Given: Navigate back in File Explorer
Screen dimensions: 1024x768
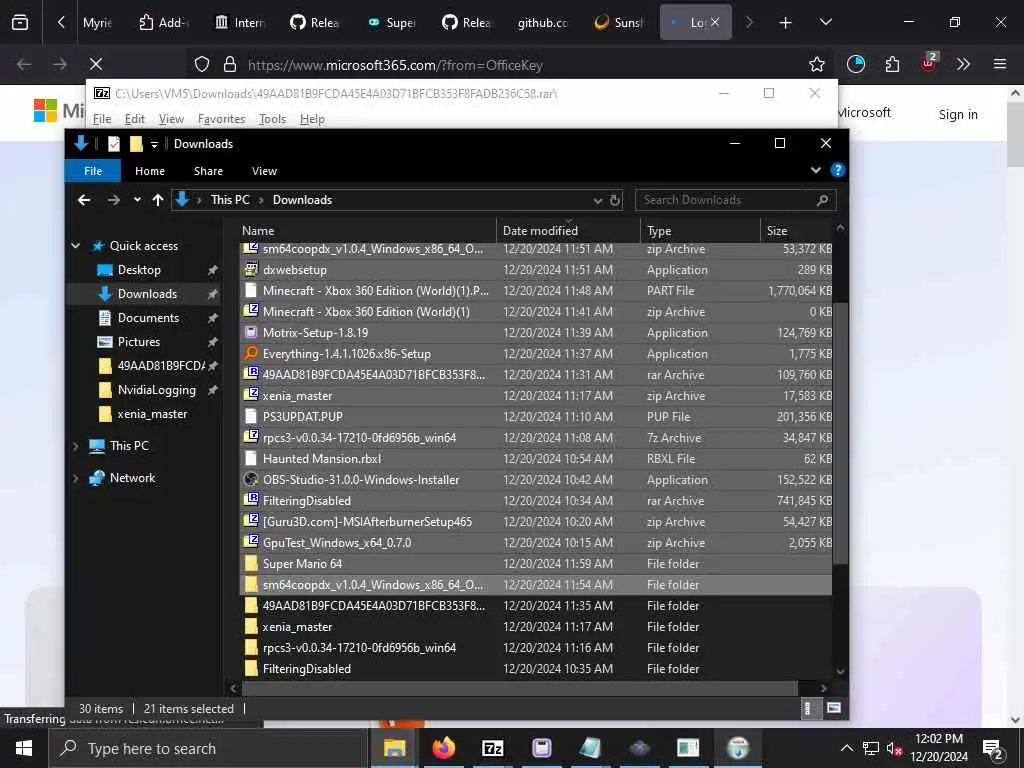Looking at the screenshot, I should pyautogui.click(x=84, y=200).
